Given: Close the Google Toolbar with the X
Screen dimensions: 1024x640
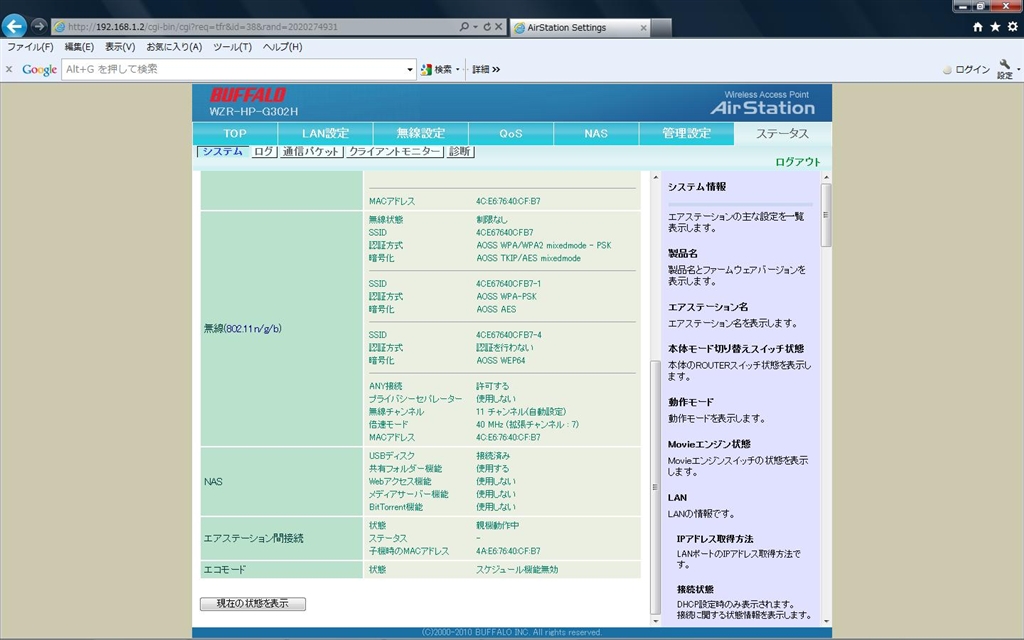Looking at the screenshot, I should click(x=9, y=69).
